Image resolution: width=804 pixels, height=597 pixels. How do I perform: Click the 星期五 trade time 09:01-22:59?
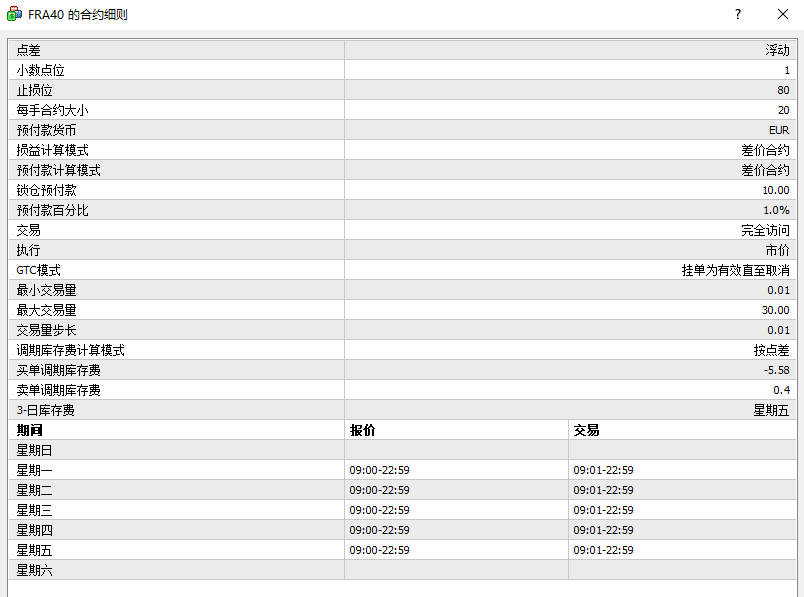pyautogui.click(x=603, y=550)
